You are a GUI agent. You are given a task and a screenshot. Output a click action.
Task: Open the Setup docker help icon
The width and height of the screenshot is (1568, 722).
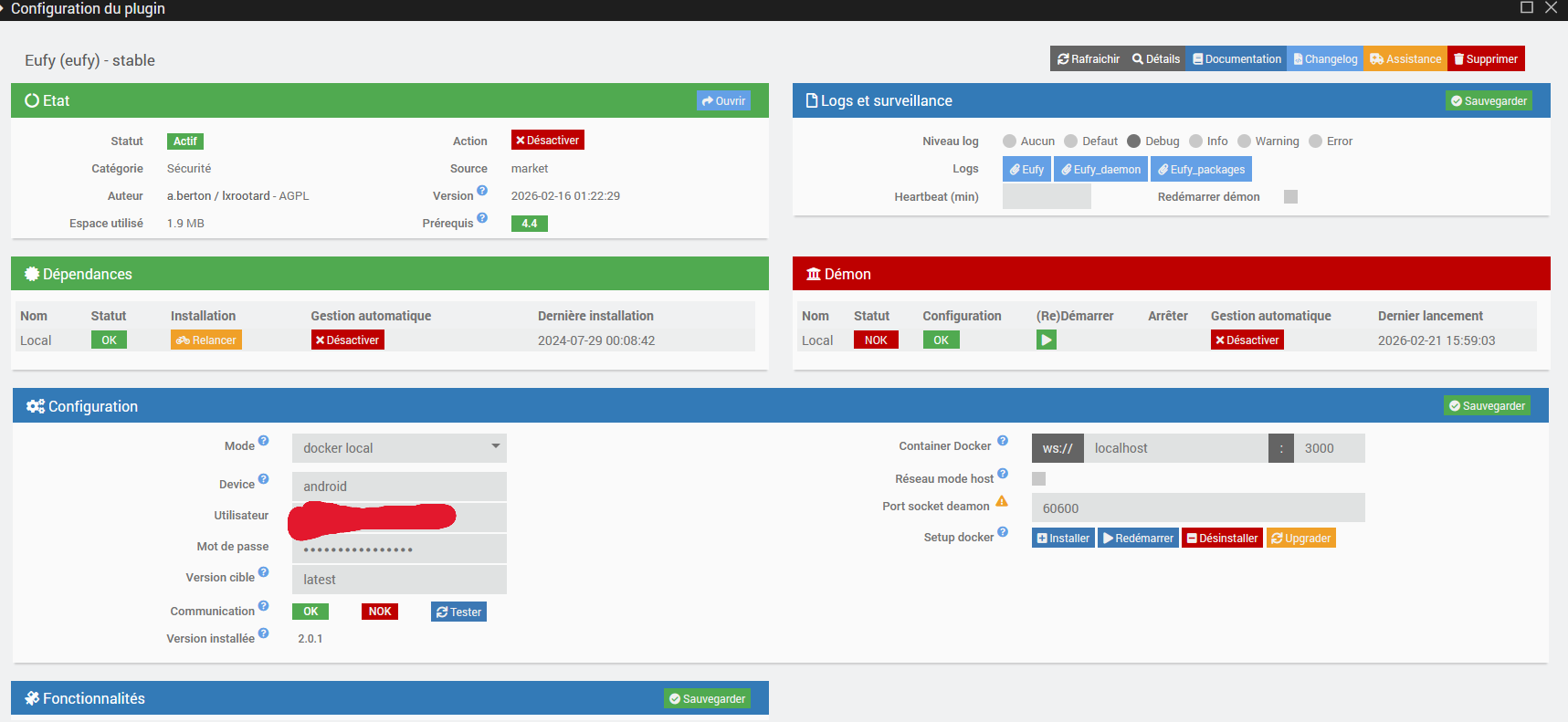pos(1002,532)
